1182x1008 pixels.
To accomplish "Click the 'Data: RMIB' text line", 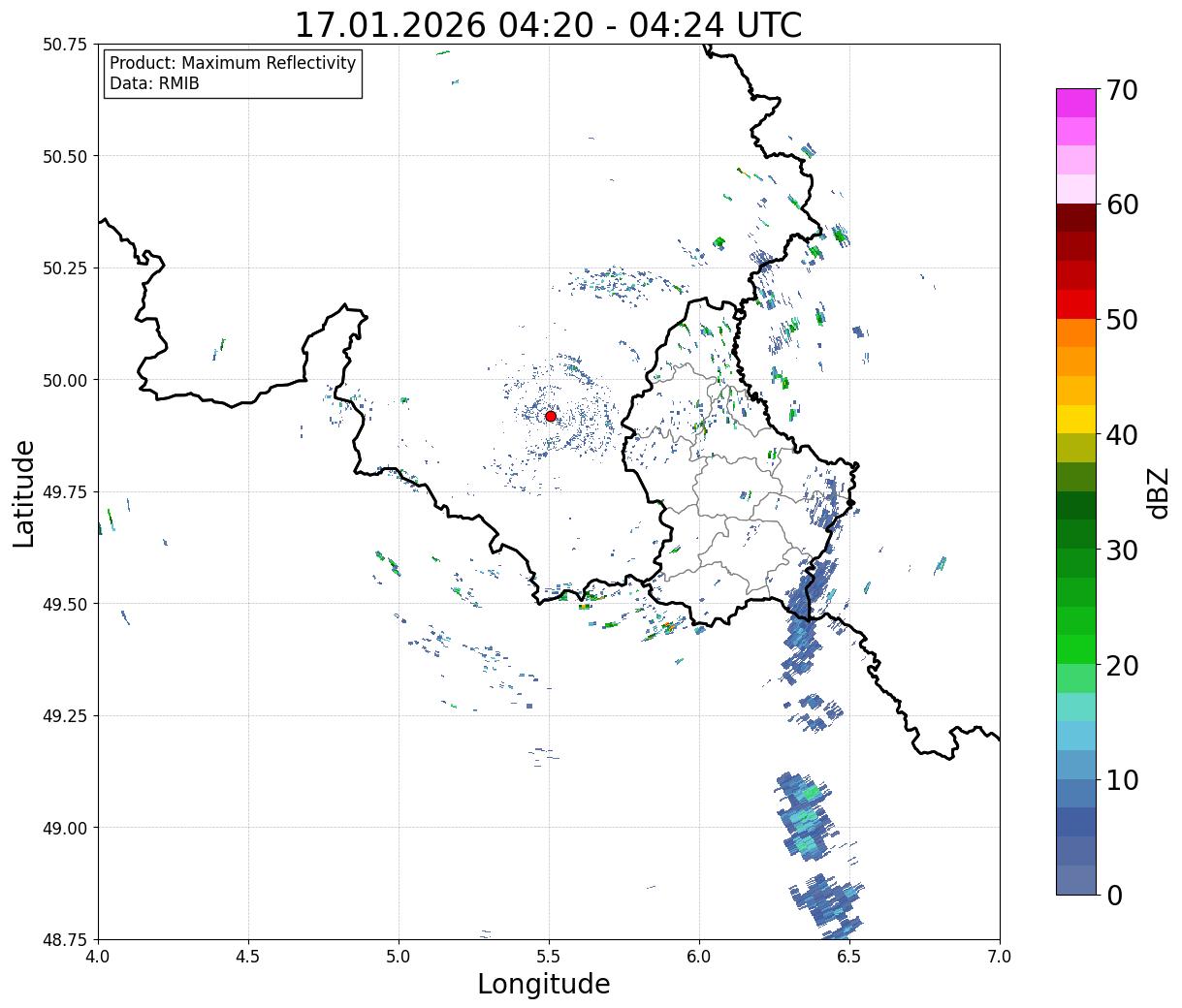I will tap(154, 83).
